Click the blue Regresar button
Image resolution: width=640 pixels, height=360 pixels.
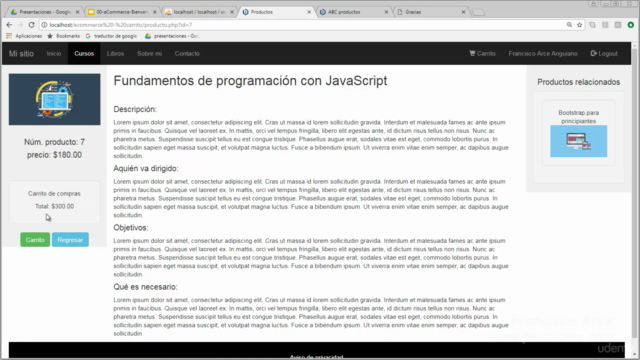[x=70, y=240]
